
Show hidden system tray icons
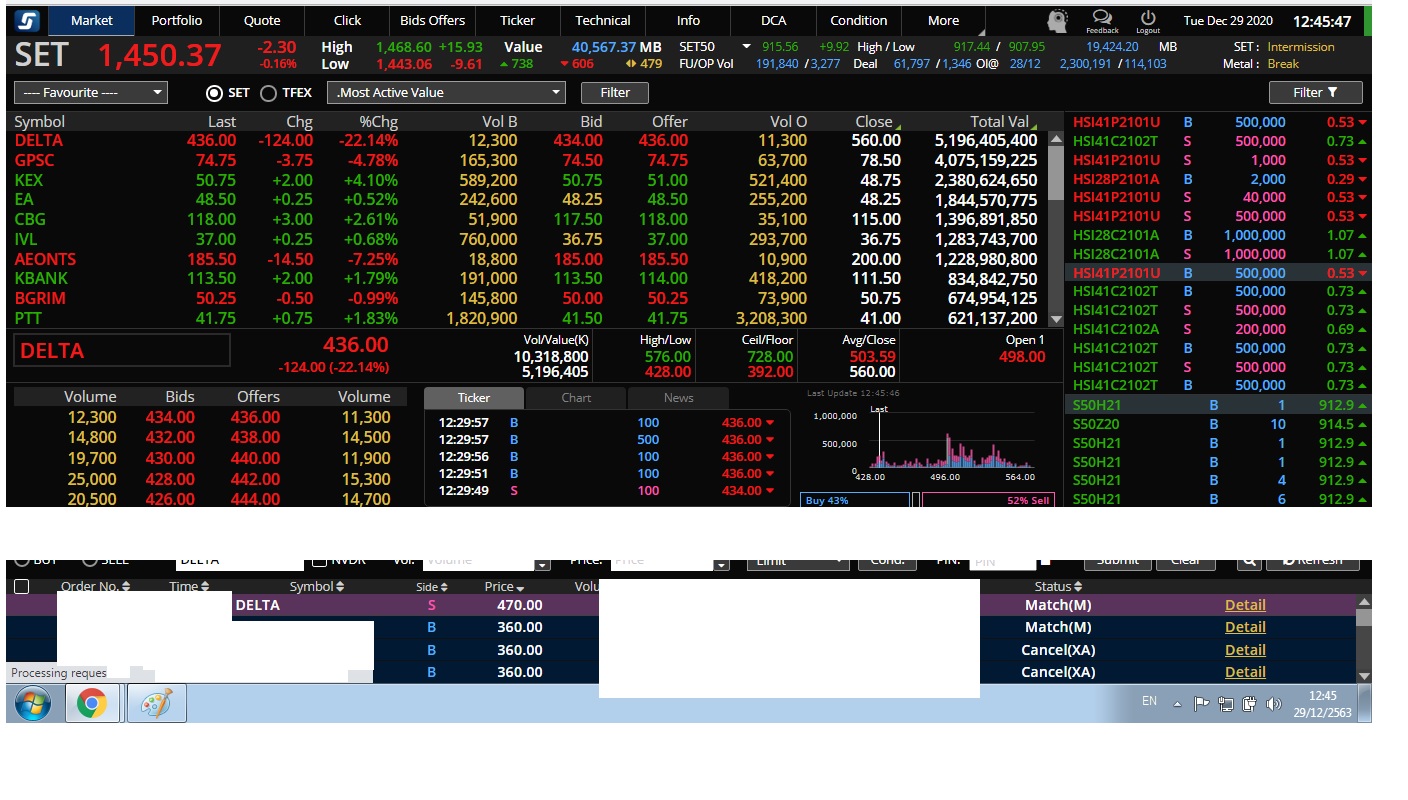point(1178,703)
